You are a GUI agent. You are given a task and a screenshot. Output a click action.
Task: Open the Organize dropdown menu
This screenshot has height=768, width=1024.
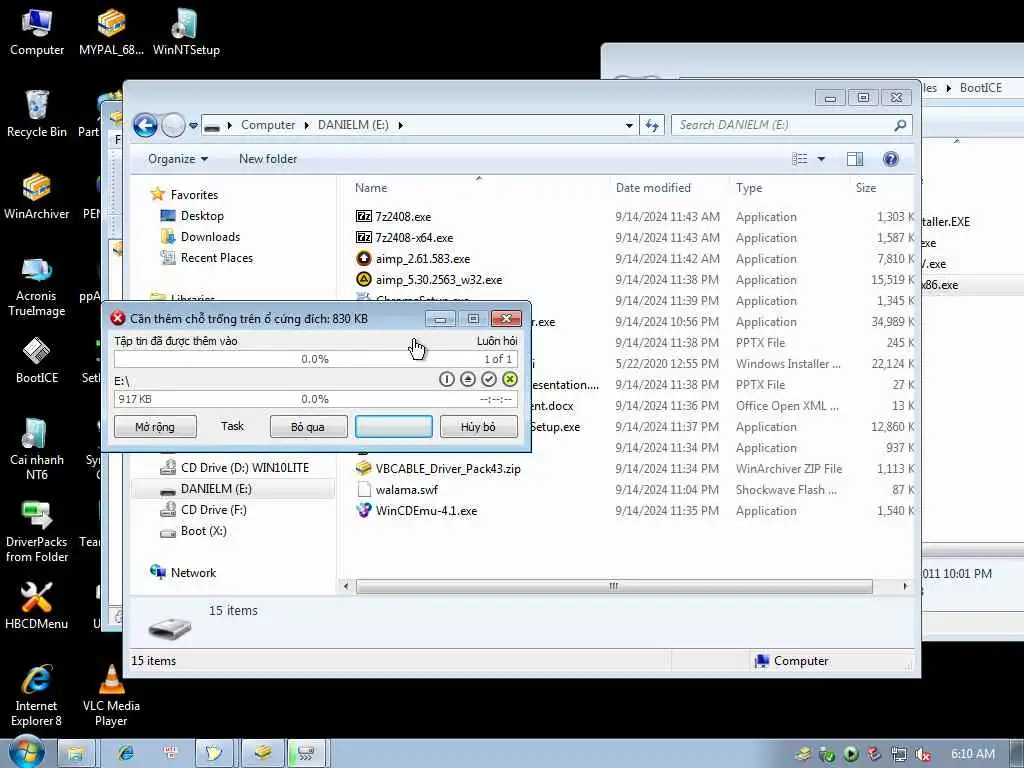178,159
